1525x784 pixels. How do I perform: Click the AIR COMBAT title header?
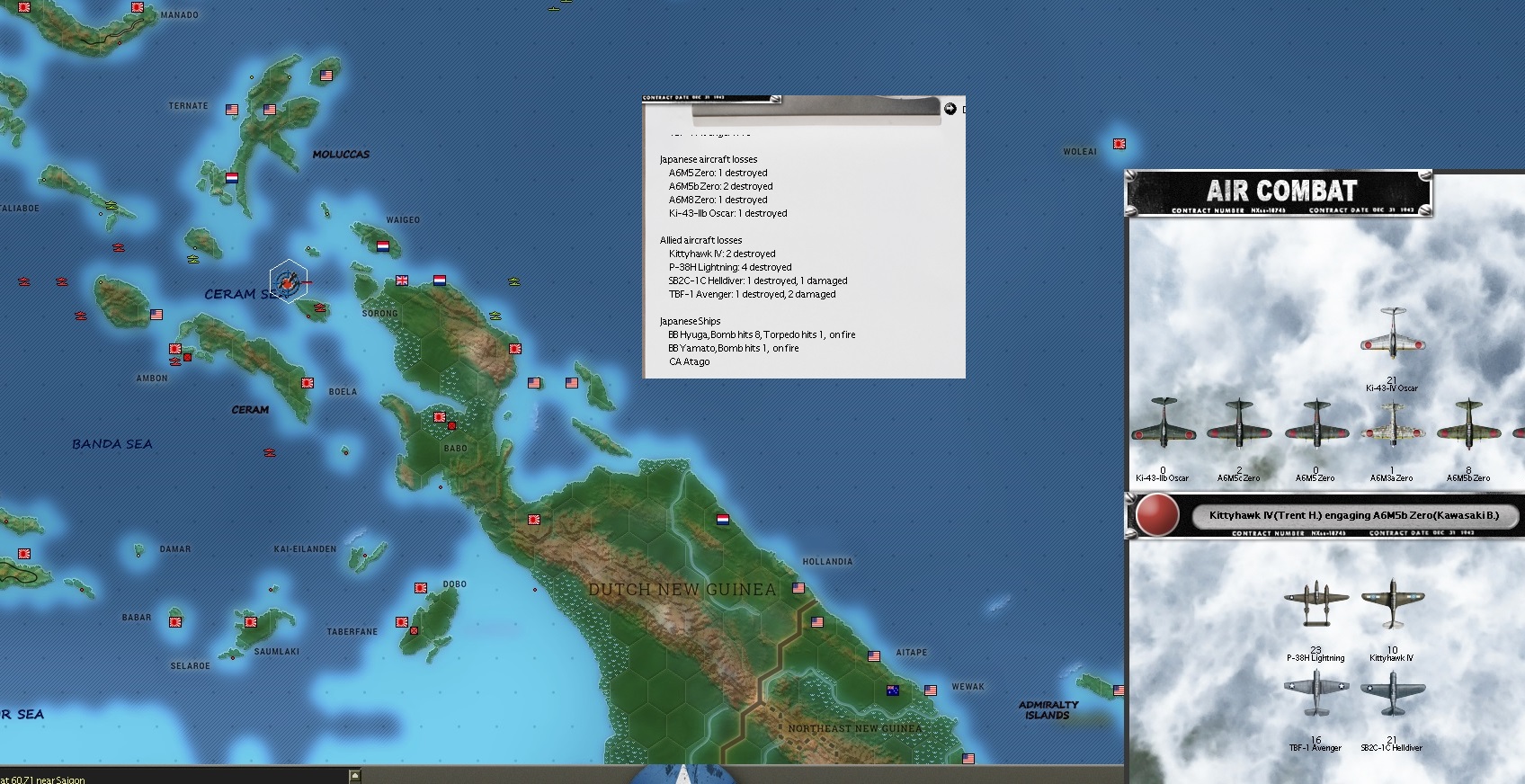point(1280,192)
